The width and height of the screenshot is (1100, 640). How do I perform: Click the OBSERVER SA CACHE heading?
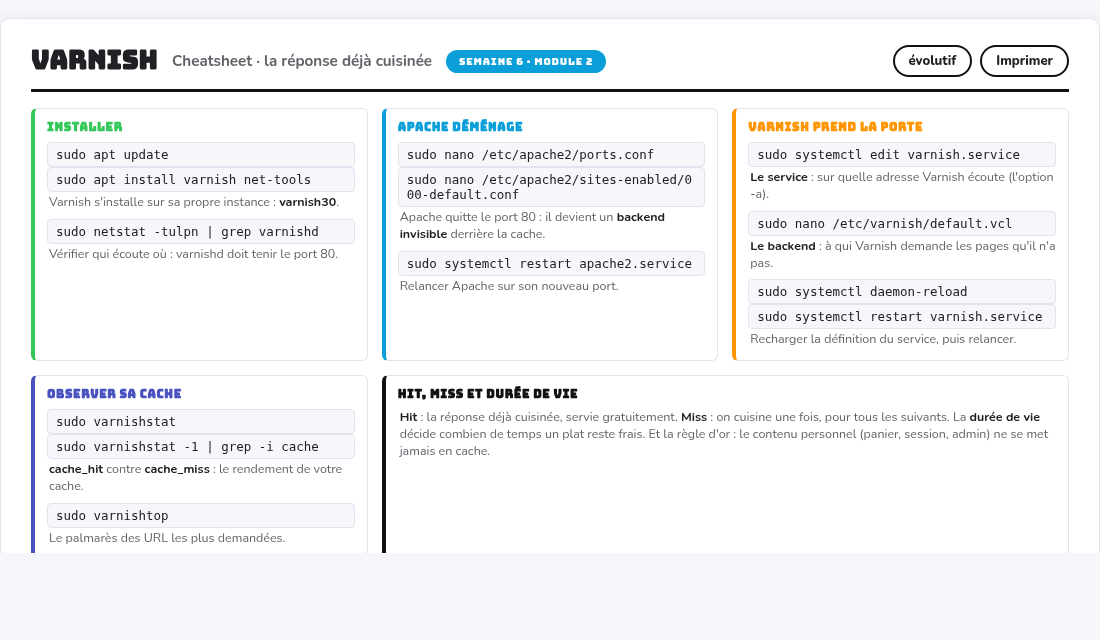tap(114, 394)
